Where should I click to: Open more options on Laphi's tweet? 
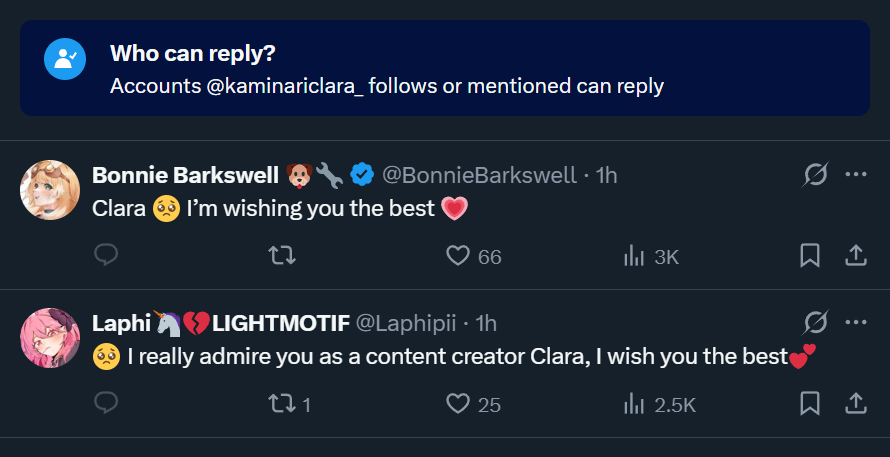click(x=856, y=322)
